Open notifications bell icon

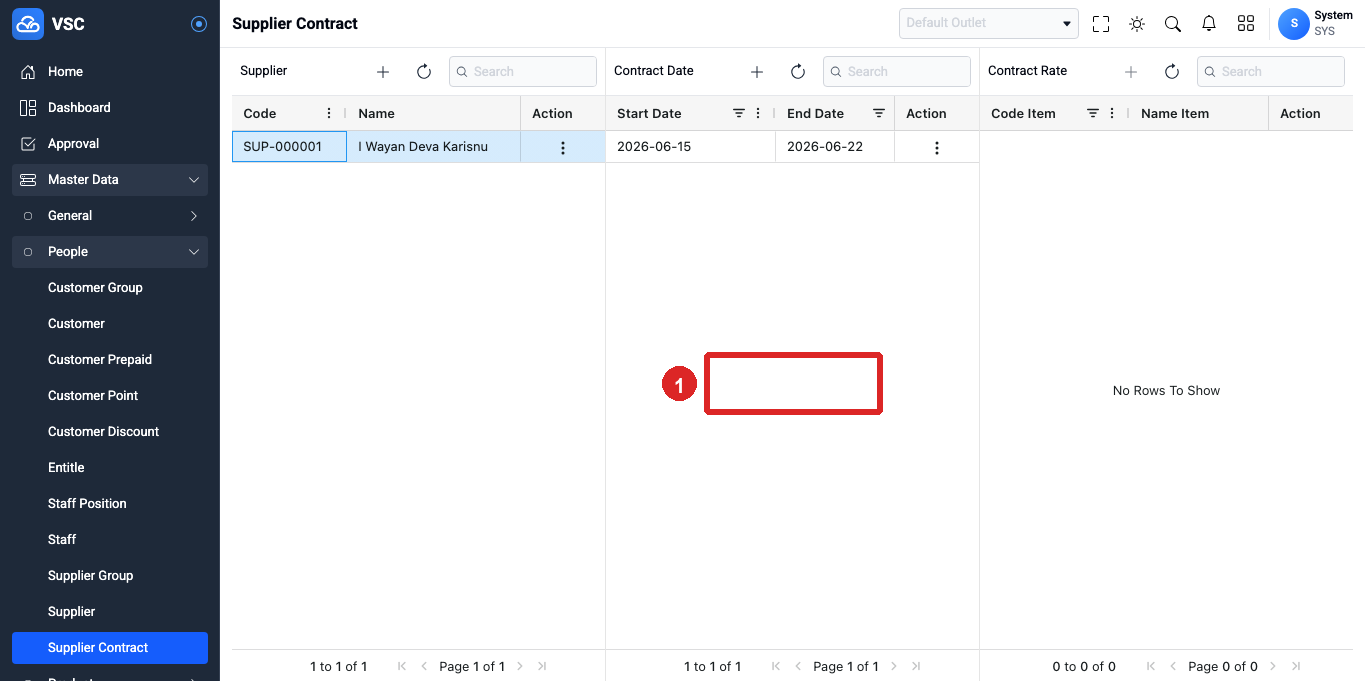[1209, 24]
